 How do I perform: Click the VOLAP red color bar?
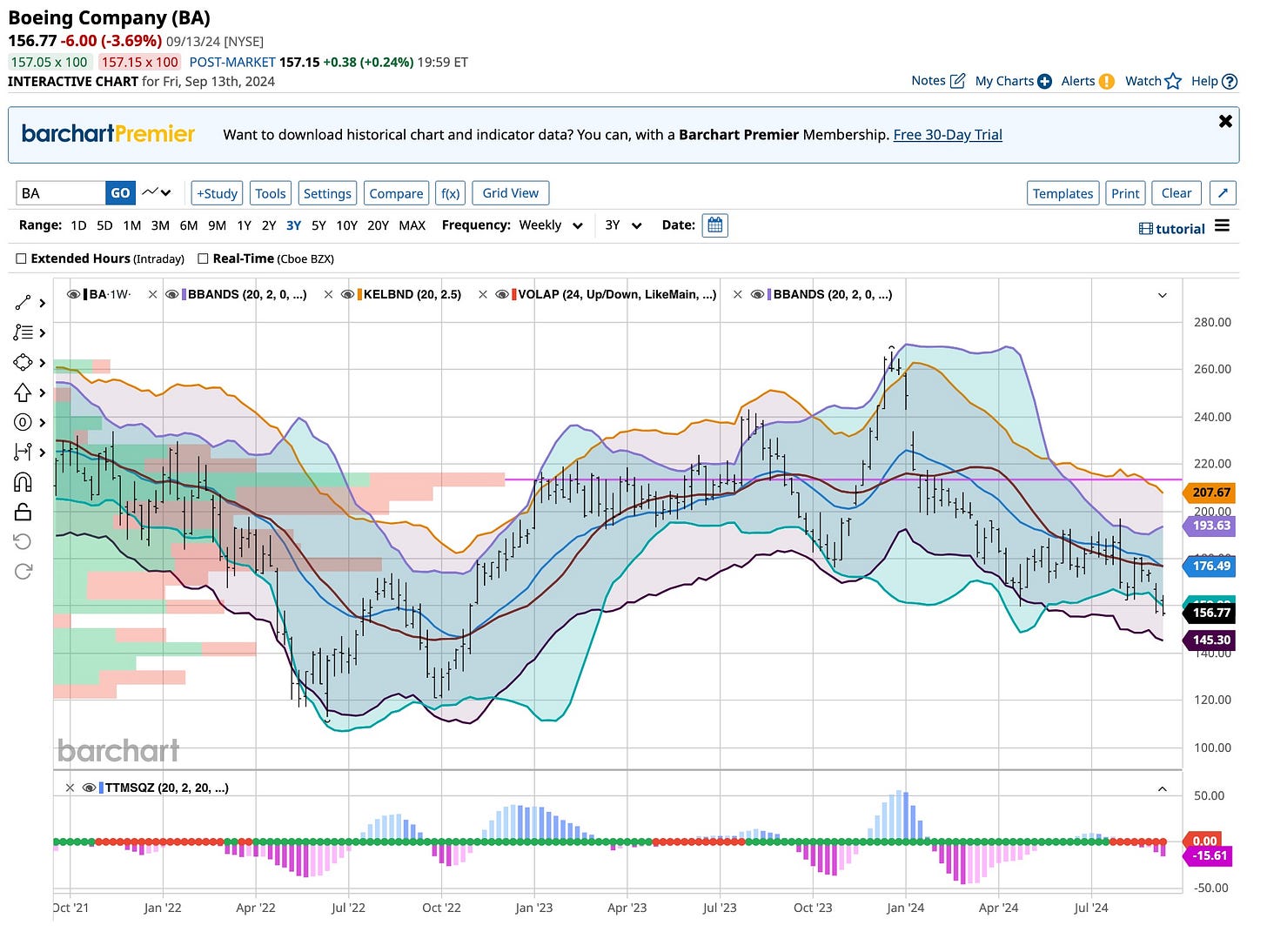point(514,295)
